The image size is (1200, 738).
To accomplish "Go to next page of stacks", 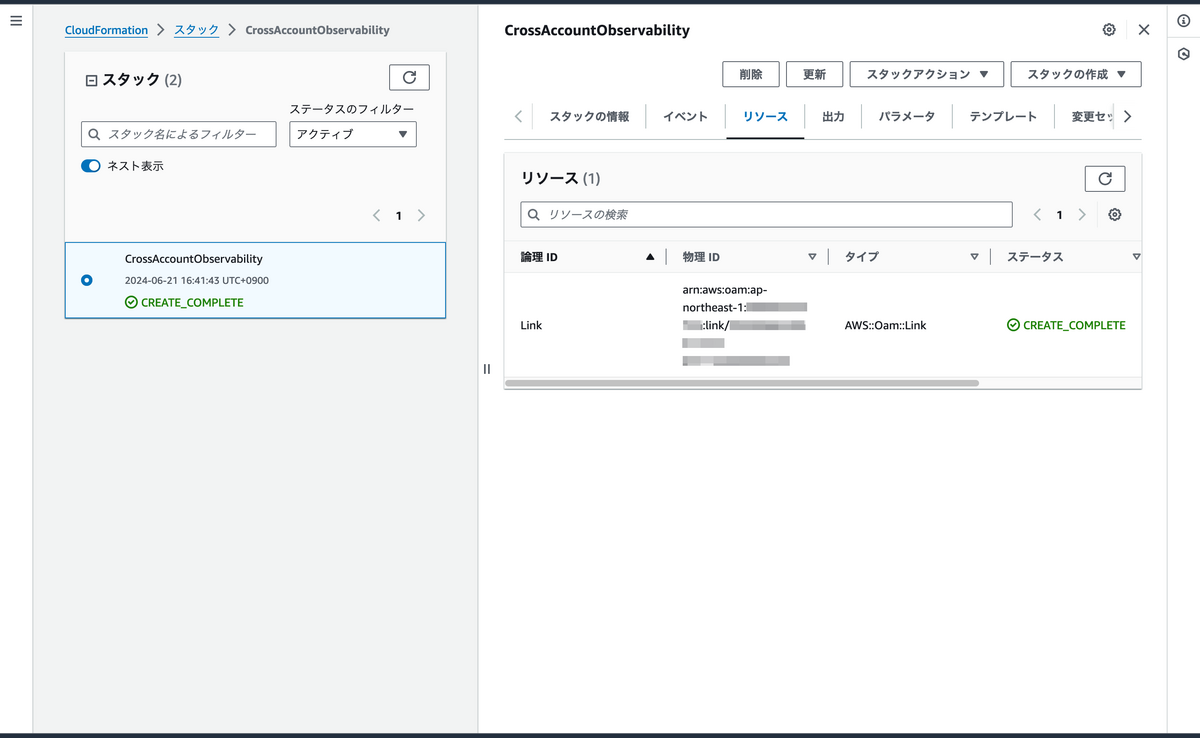I will [421, 215].
